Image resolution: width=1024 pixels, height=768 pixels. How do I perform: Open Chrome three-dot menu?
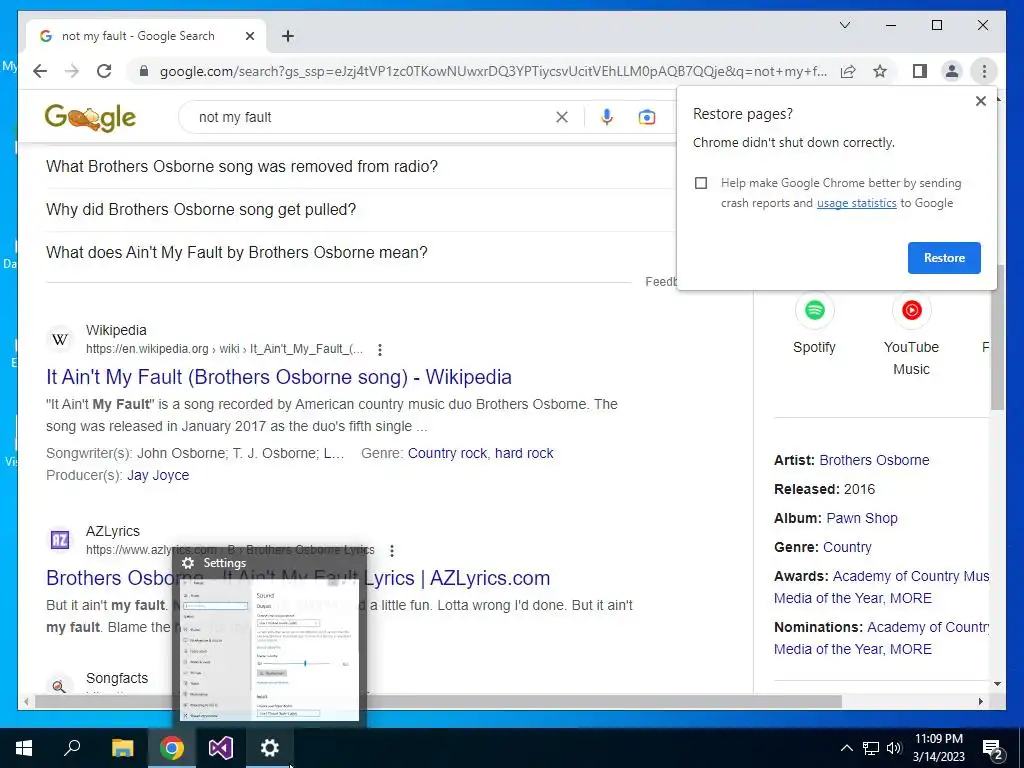coord(984,71)
